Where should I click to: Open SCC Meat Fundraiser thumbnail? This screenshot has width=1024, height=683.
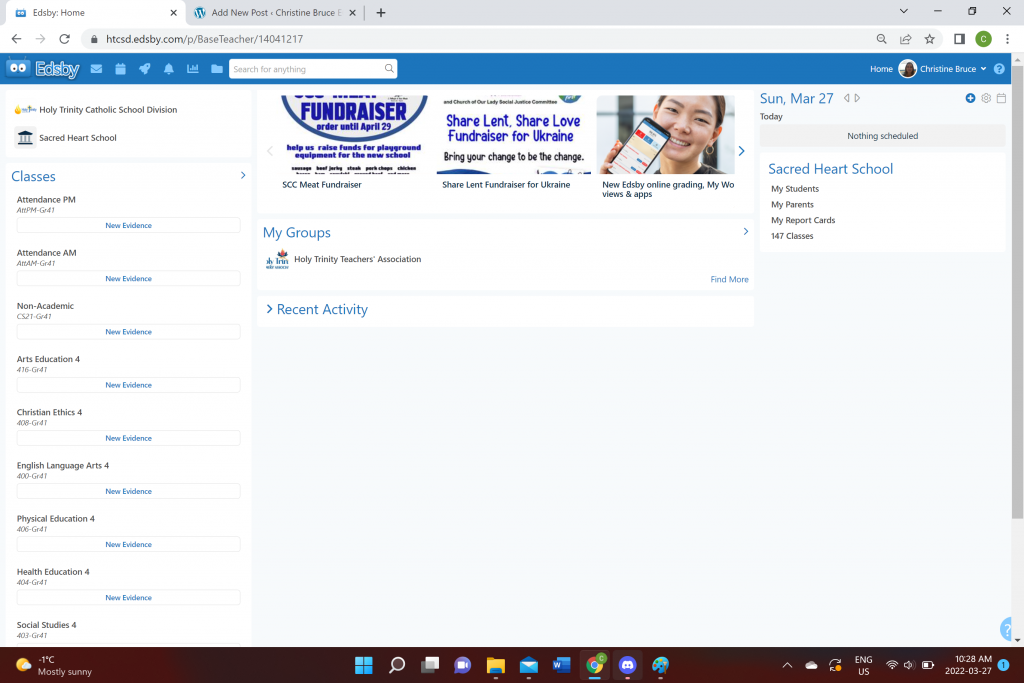354,135
